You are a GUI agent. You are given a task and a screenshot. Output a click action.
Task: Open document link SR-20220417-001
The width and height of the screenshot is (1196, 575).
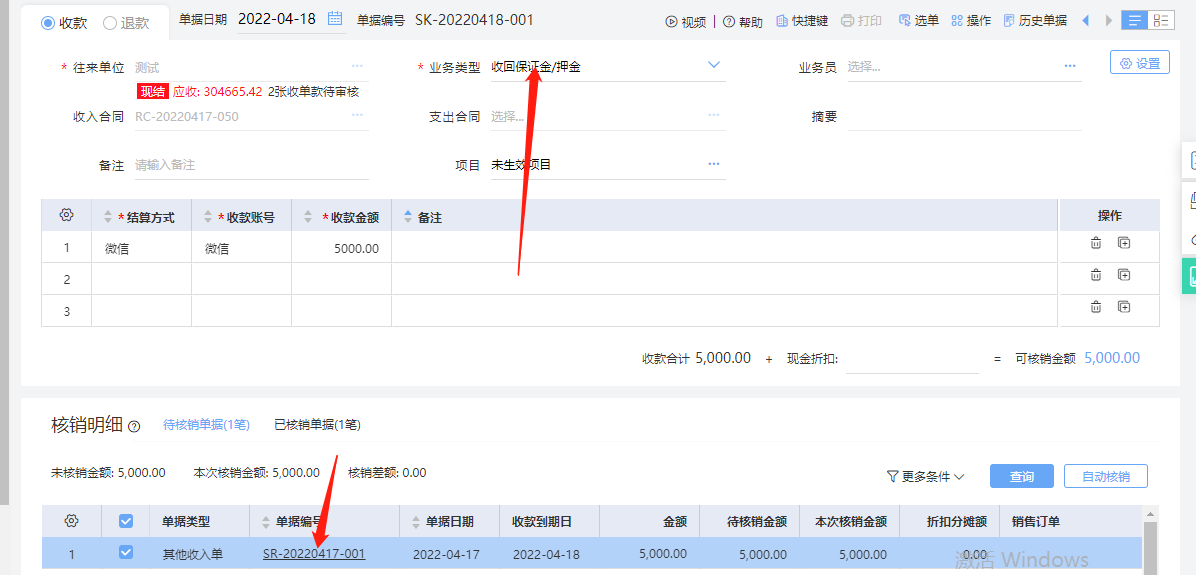pos(314,554)
